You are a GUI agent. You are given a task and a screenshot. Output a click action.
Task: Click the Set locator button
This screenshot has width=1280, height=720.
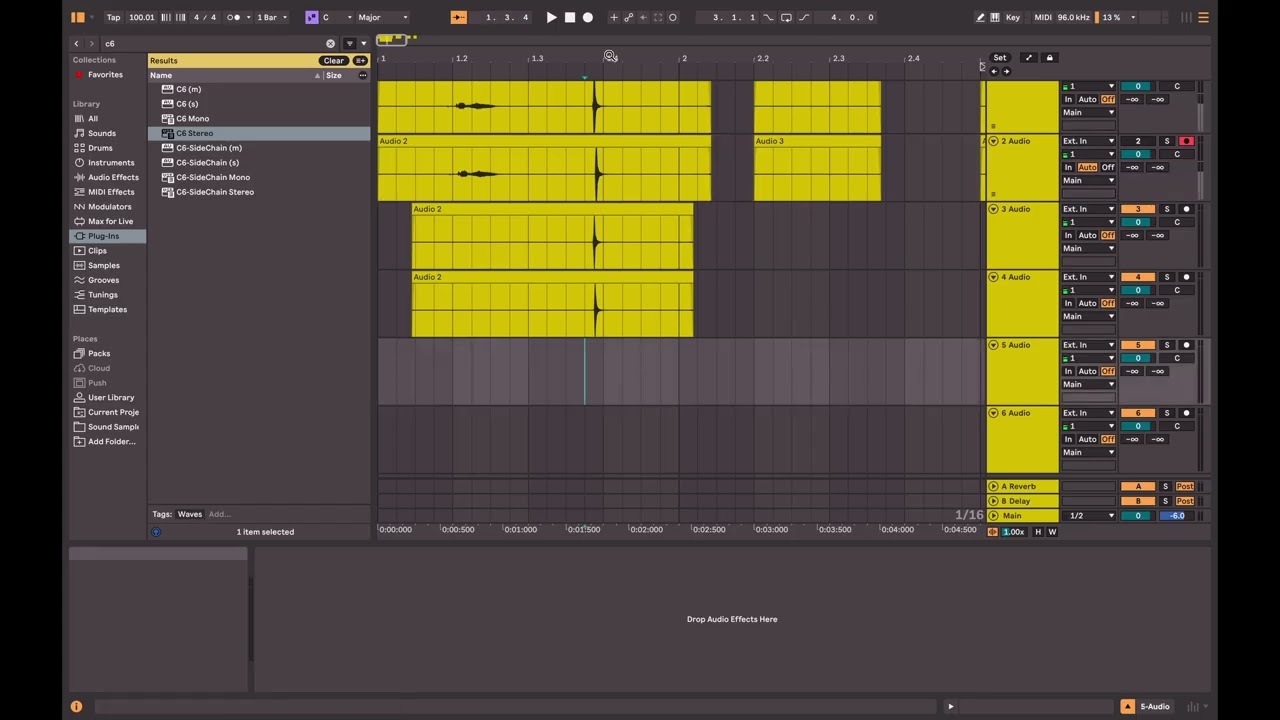(x=999, y=58)
